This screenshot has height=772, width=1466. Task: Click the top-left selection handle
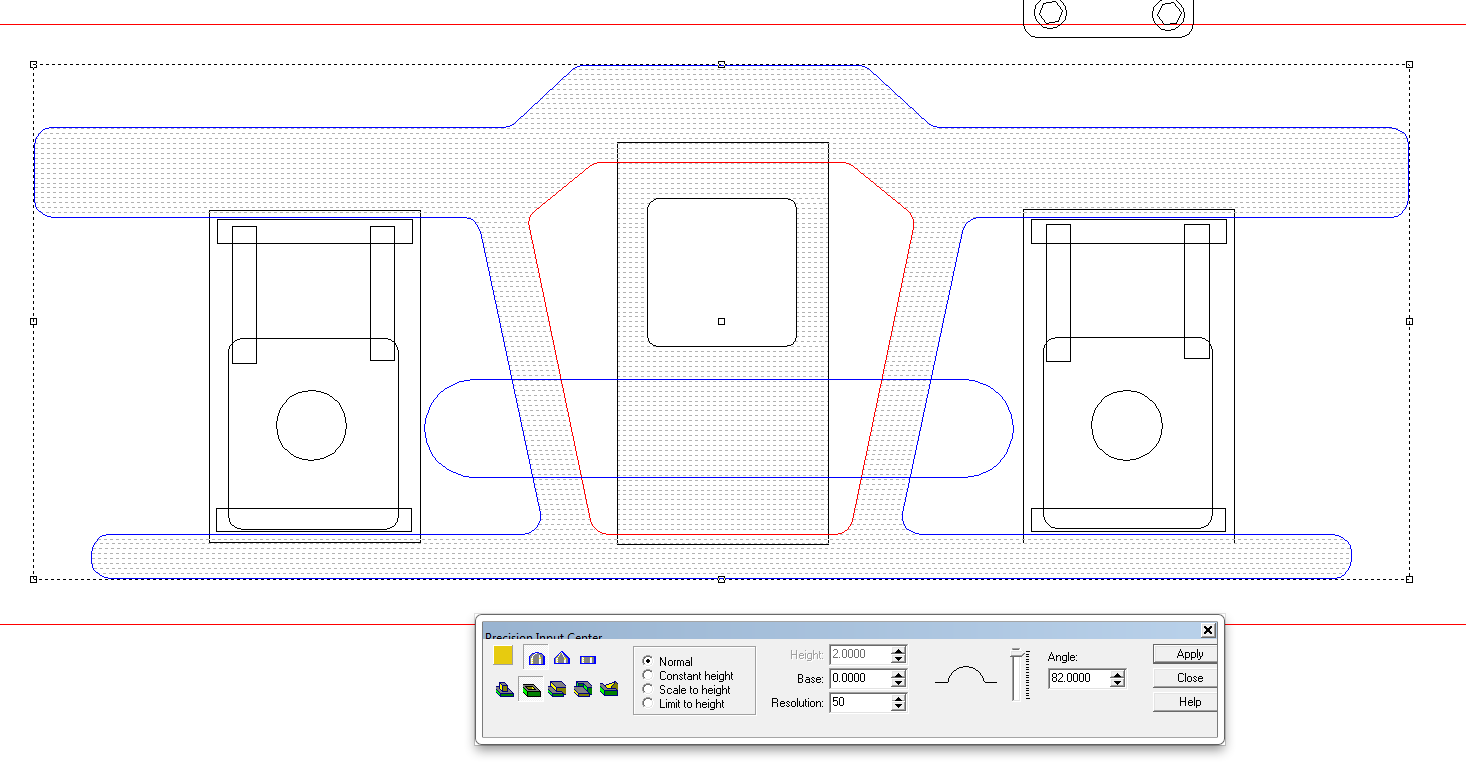click(34, 64)
